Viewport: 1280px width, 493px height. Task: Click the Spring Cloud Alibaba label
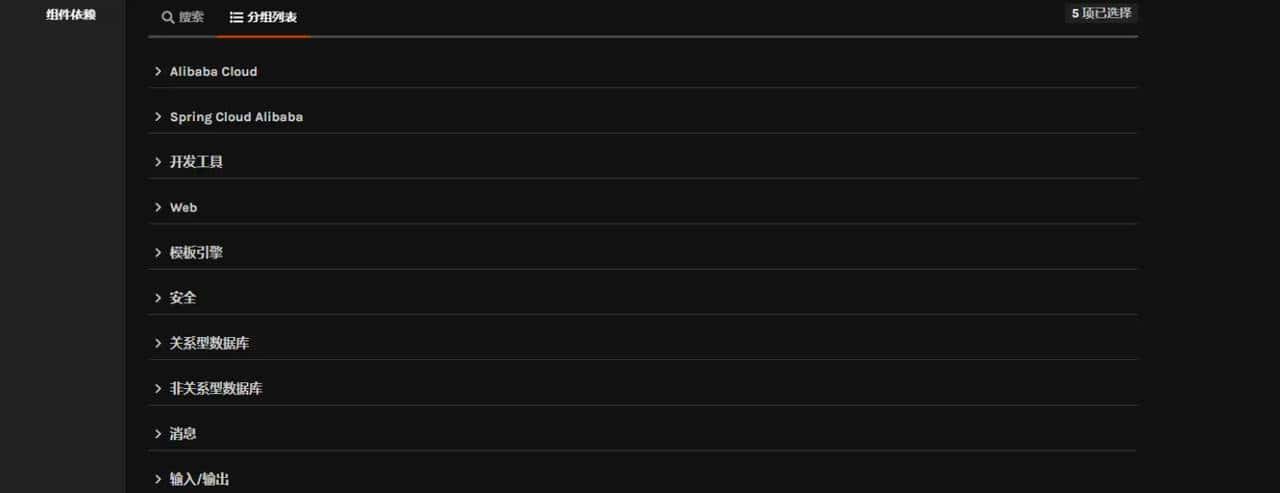pyautogui.click(x=236, y=117)
